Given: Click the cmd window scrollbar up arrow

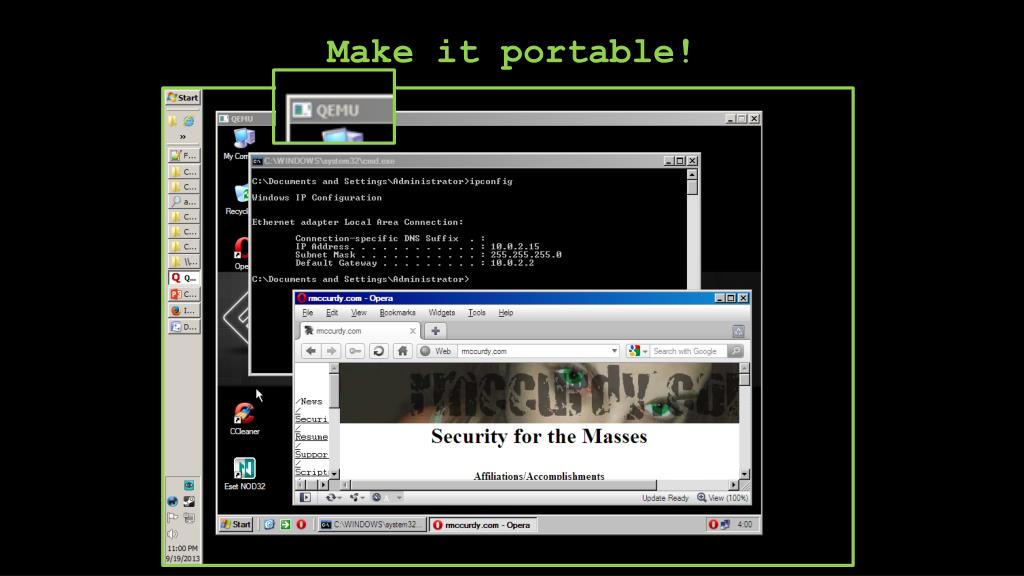Looking at the screenshot, I should [x=692, y=174].
